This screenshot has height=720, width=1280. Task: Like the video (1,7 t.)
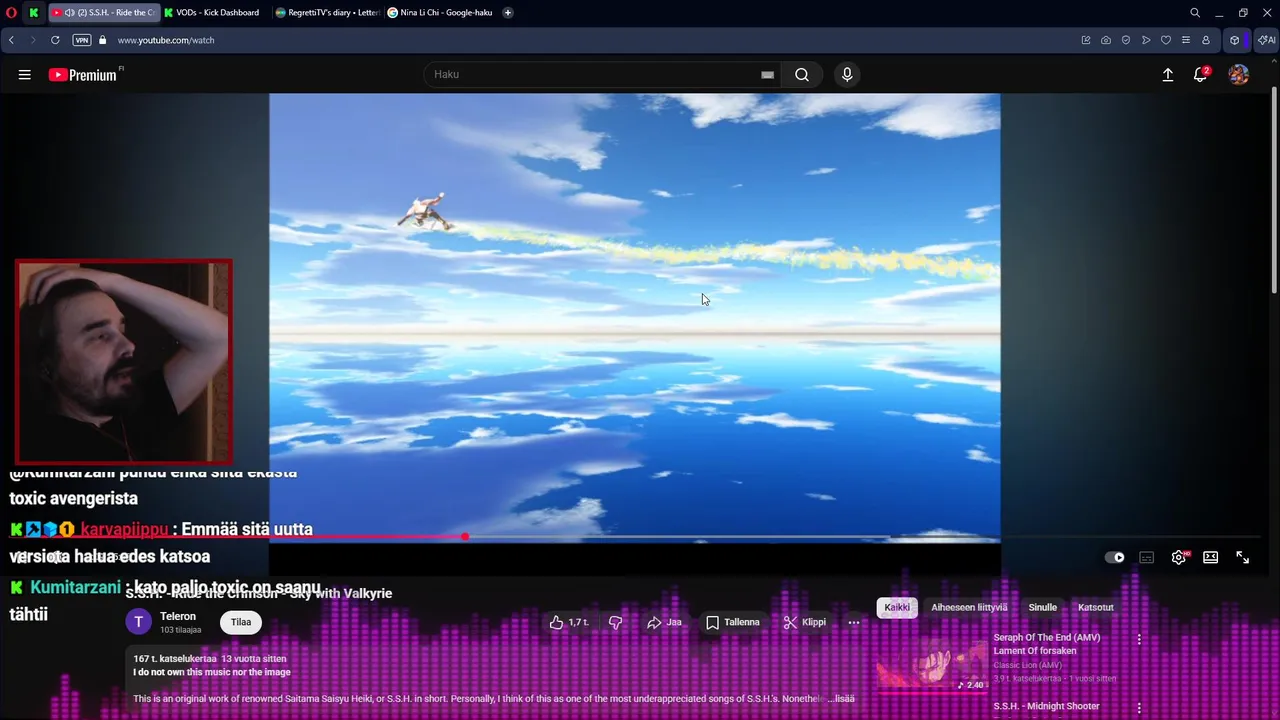click(x=568, y=622)
